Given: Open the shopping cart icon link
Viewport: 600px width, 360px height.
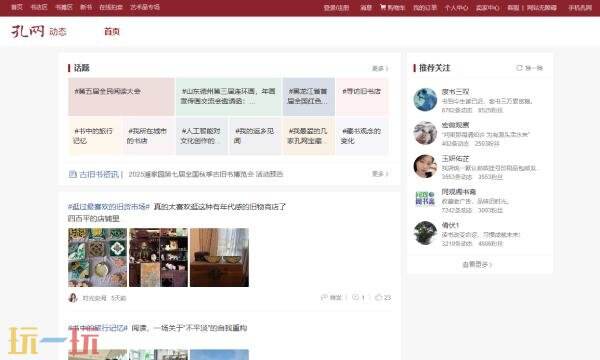Looking at the screenshot, I should click(383, 7).
